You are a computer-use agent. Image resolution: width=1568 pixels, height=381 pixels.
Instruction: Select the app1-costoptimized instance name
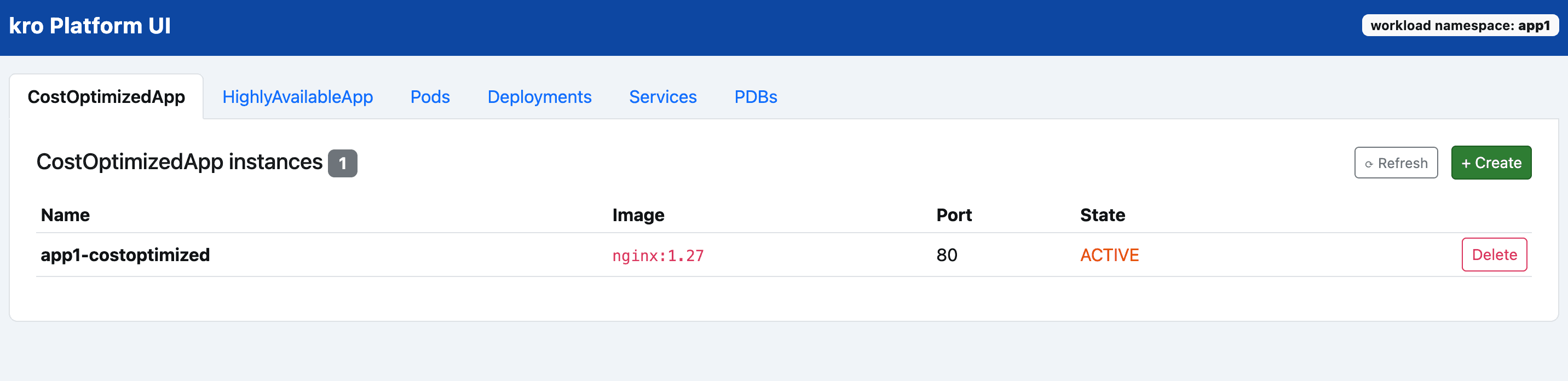(x=125, y=255)
